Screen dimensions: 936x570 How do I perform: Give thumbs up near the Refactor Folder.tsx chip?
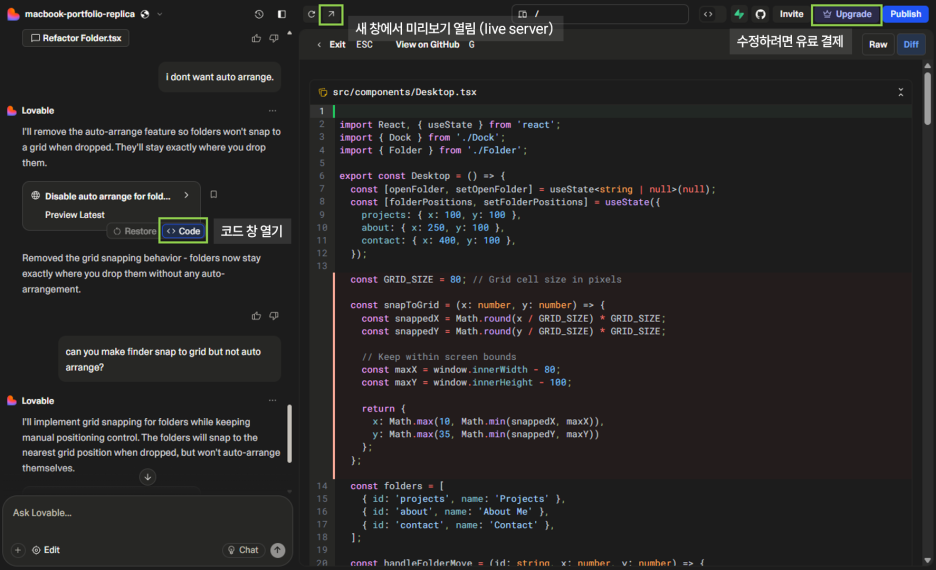(256, 38)
